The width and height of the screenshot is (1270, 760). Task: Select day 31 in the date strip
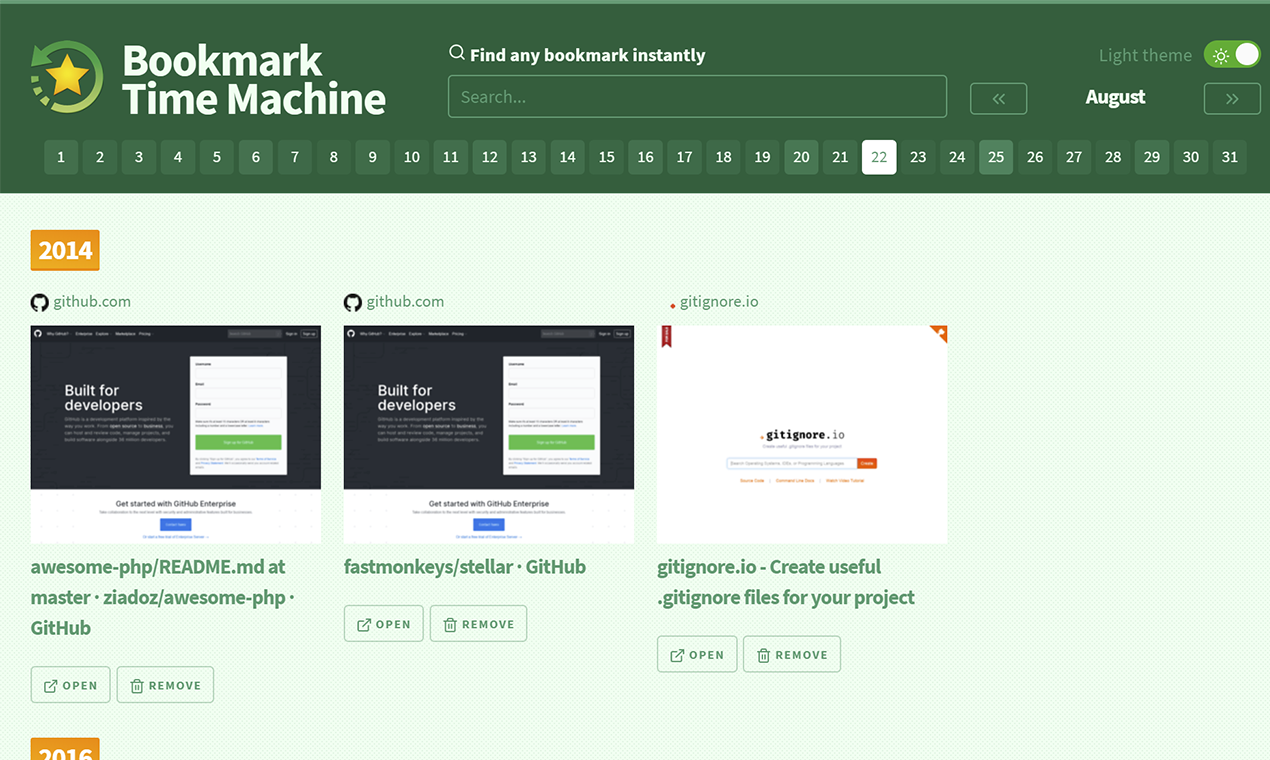click(1229, 157)
